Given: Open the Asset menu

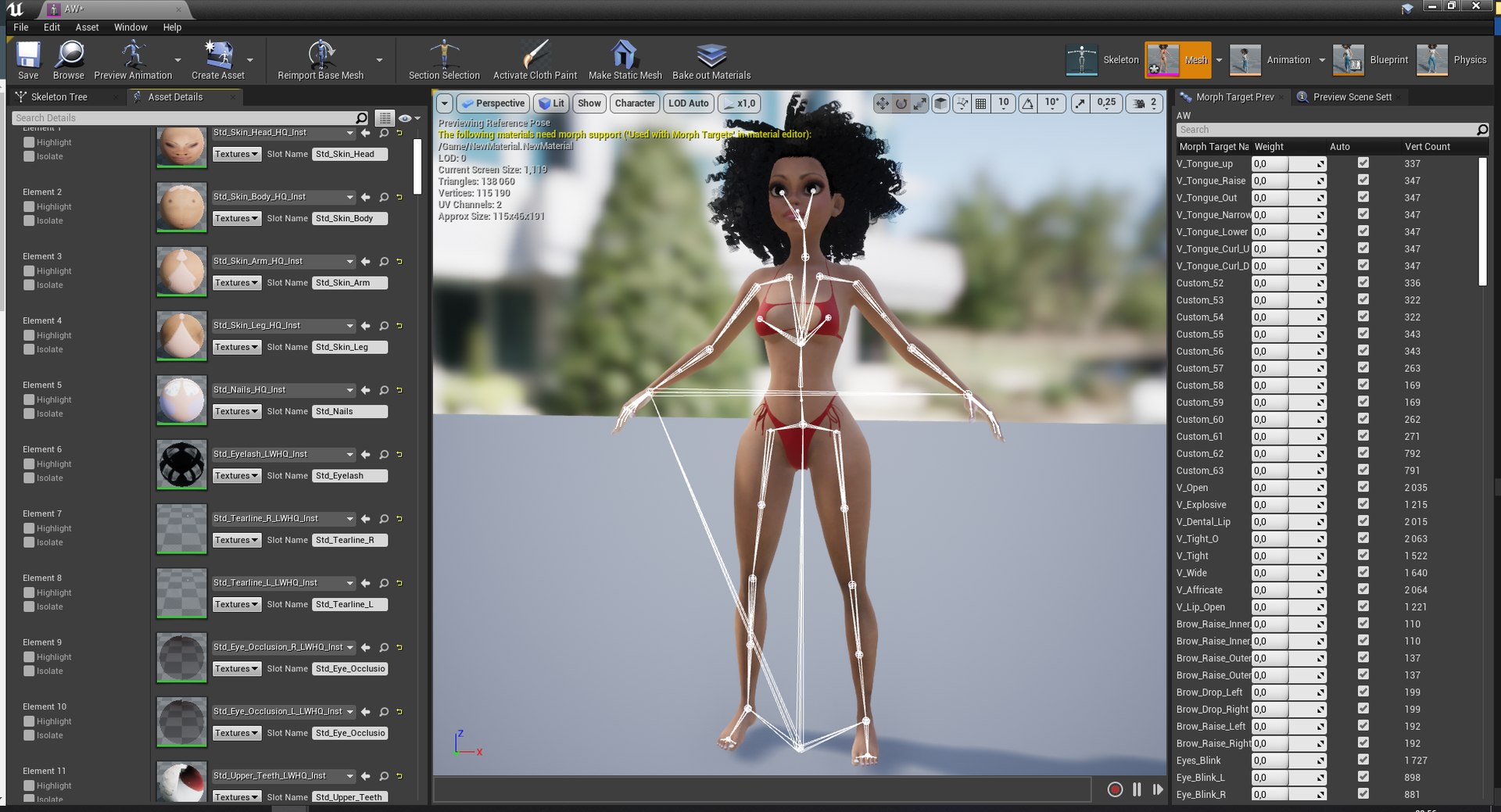Looking at the screenshot, I should click(87, 27).
